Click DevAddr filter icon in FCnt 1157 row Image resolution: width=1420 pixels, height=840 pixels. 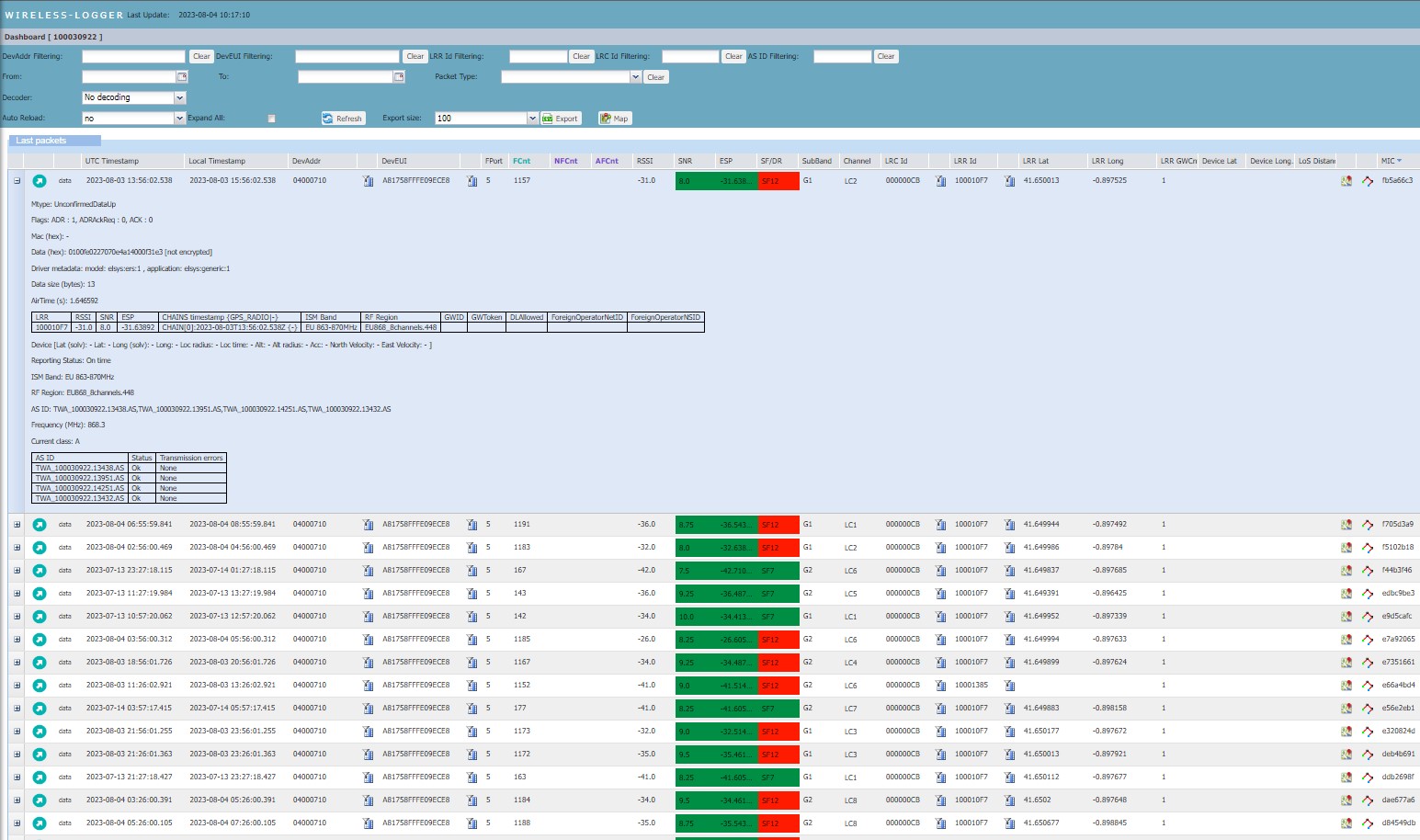coord(368,181)
